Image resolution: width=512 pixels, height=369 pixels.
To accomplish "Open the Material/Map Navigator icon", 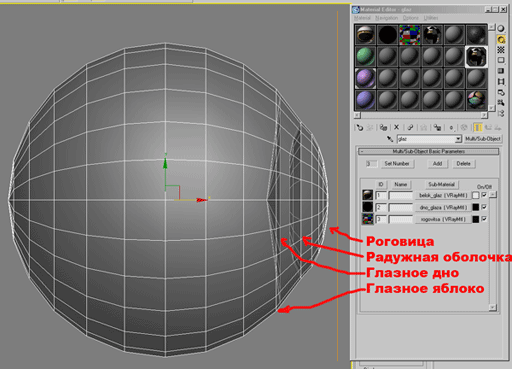I will [501, 113].
